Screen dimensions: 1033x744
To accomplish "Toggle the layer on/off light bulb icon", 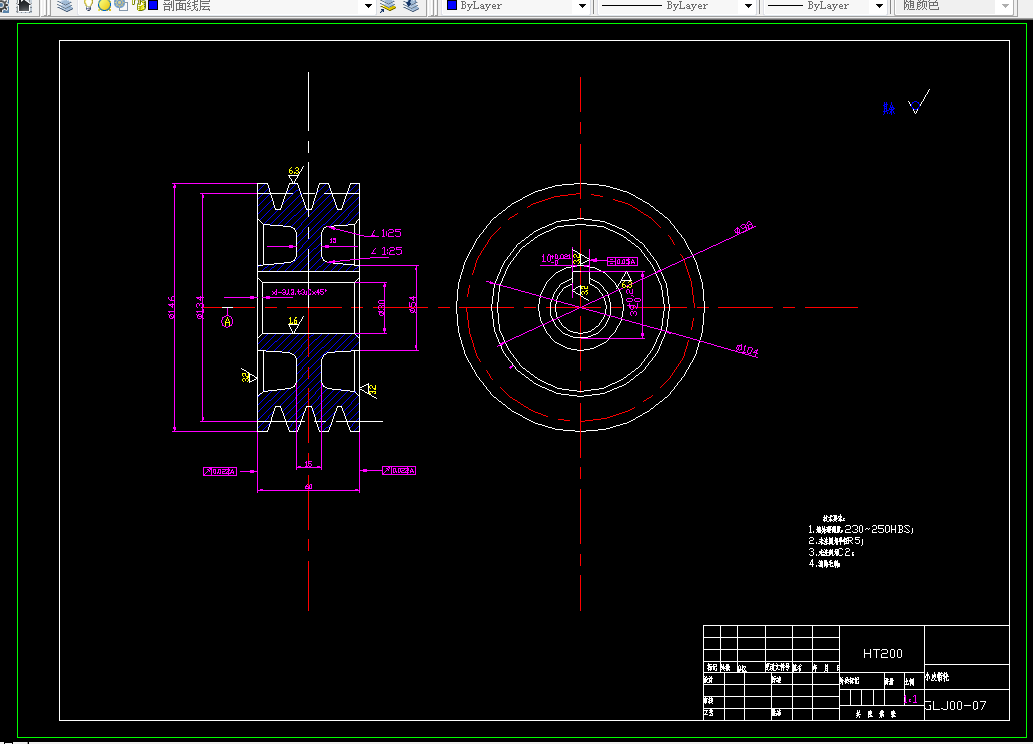I will coord(88,5).
